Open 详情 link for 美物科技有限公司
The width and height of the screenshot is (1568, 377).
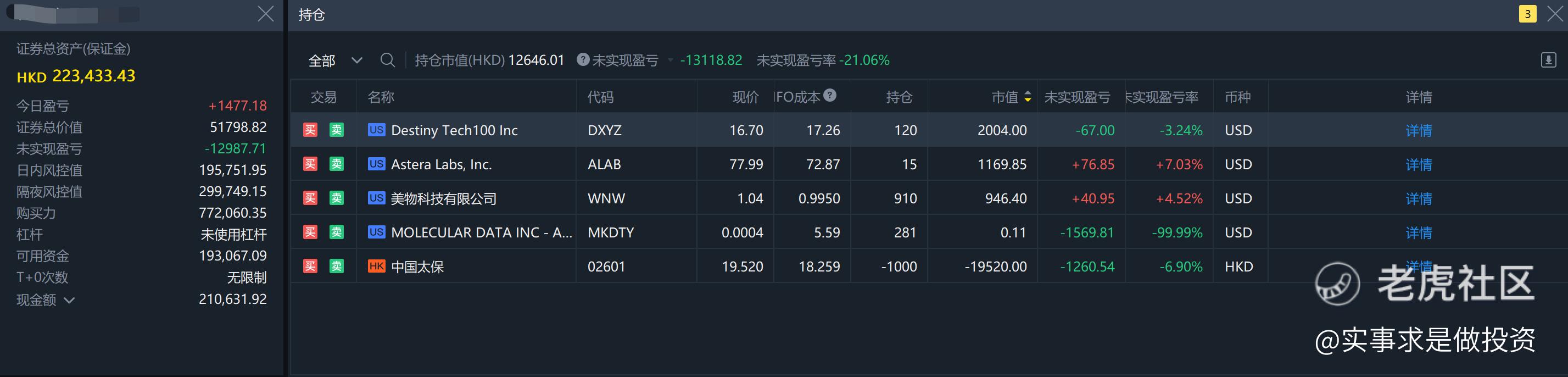(1419, 198)
